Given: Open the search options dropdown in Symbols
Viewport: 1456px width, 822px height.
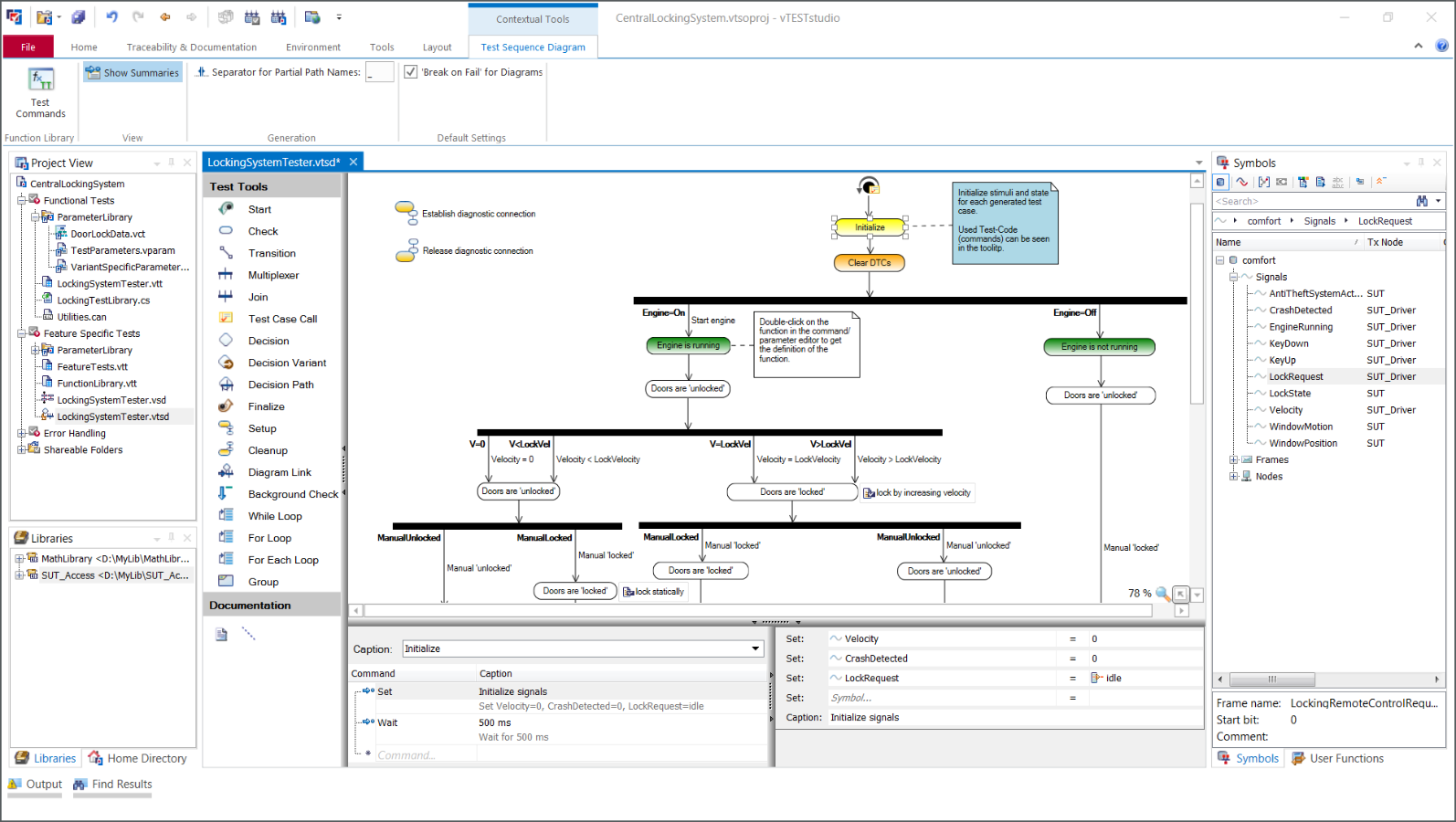Looking at the screenshot, I should point(1439,201).
